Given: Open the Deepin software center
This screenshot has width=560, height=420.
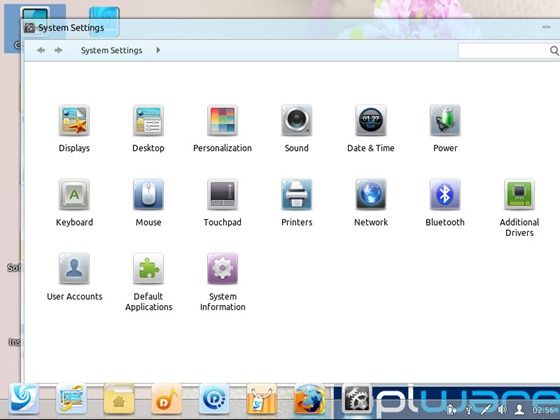Looking at the screenshot, I should pyautogui.click(x=262, y=399).
